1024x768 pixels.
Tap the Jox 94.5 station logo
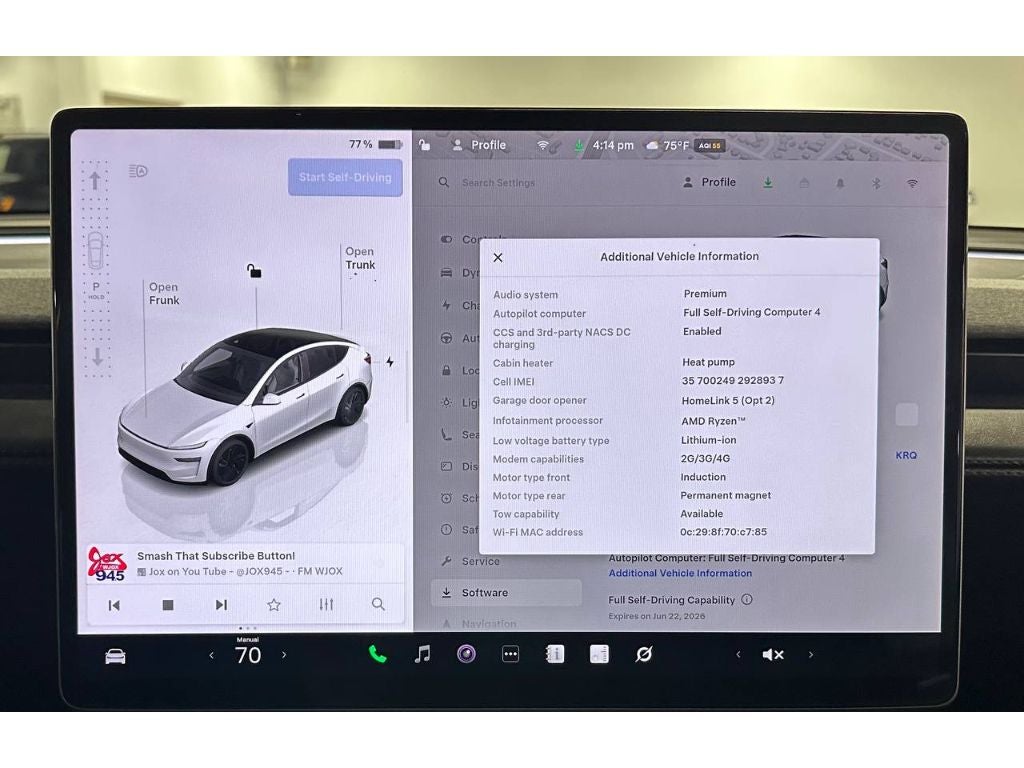coord(107,564)
